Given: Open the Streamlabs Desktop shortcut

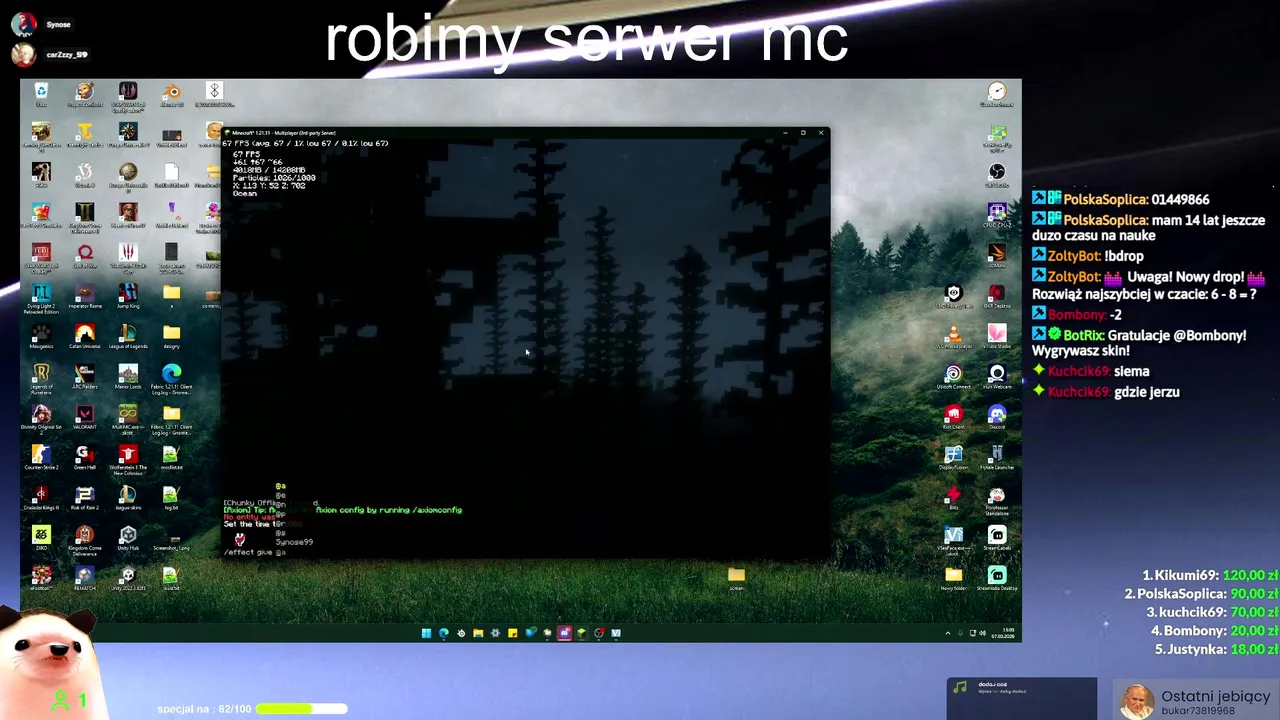Looking at the screenshot, I should tap(997, 579).
